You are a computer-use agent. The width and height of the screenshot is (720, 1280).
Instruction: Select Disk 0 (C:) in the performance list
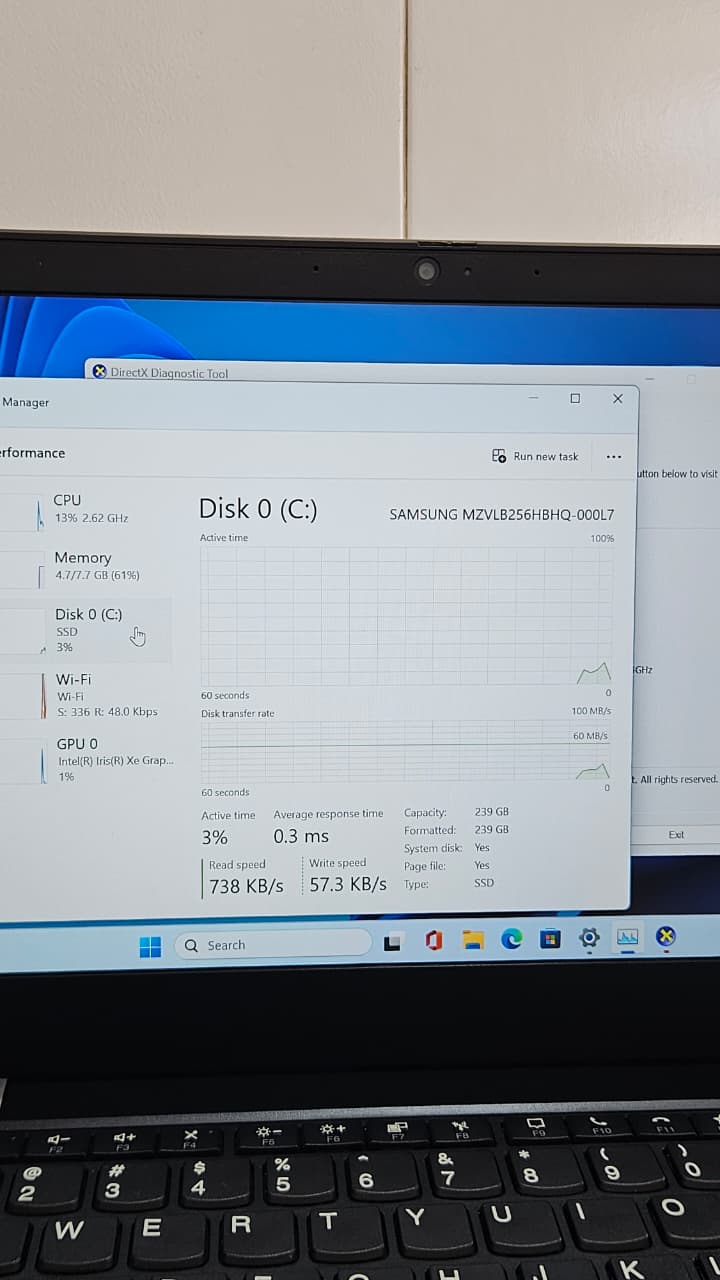pos(86,630)
